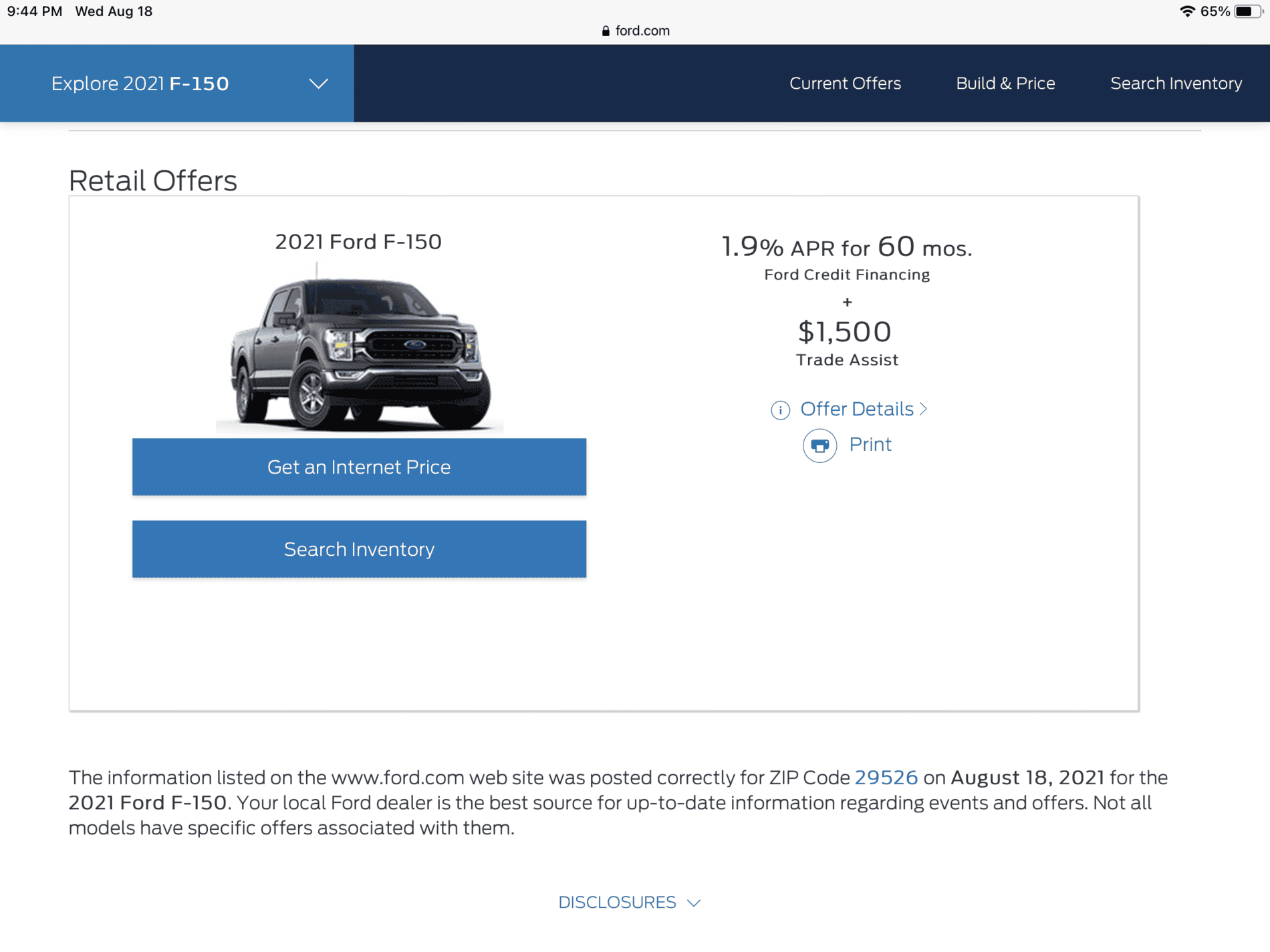Go to Search Inventory in the nav bar

click(1176, 84)
